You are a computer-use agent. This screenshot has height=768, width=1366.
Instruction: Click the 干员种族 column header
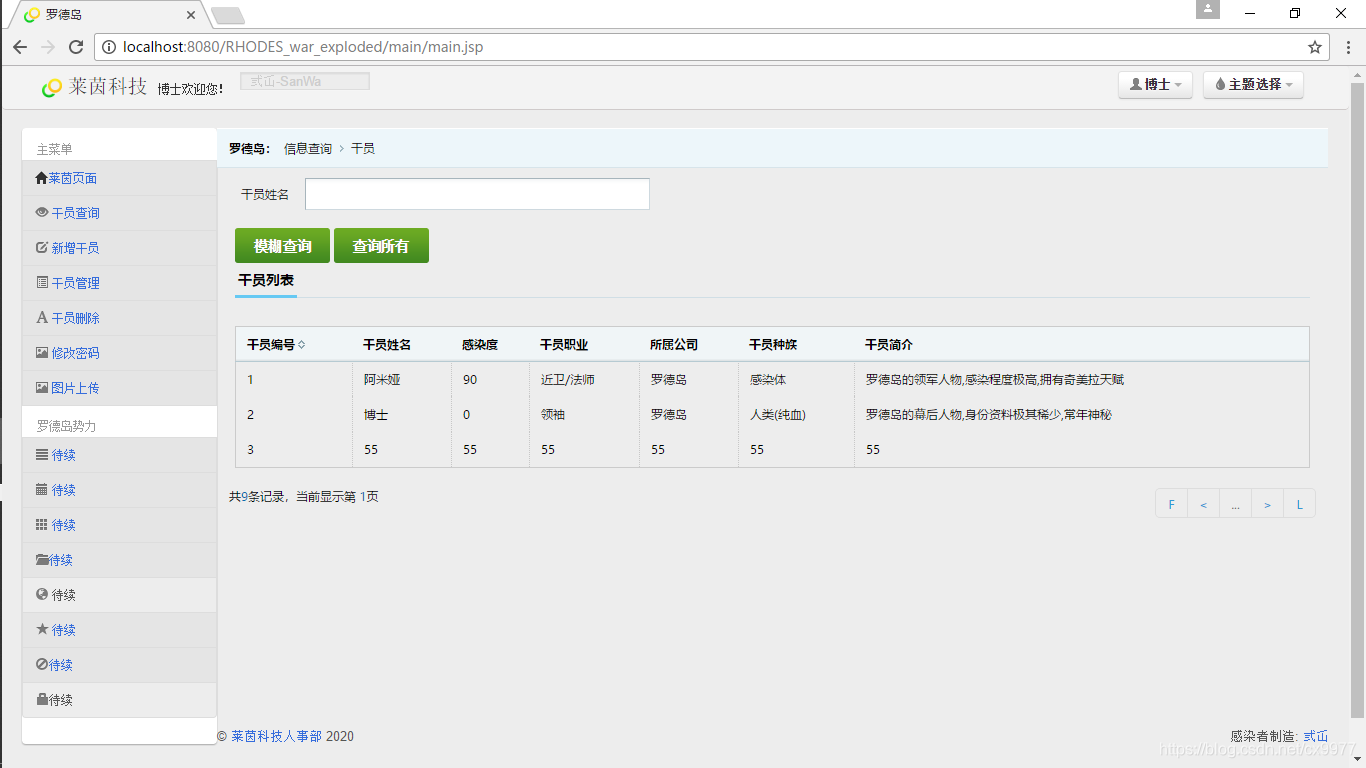[x=773, y=345]
